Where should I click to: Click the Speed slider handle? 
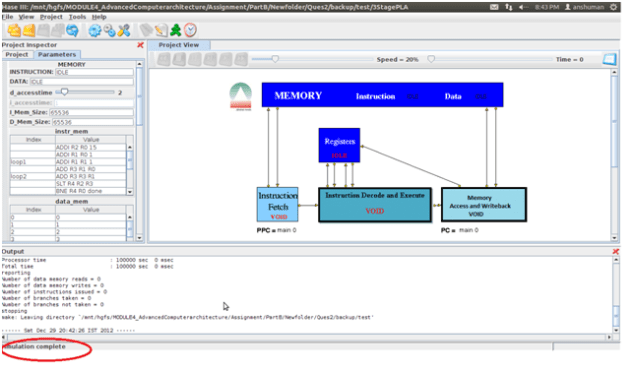(275, 59)
